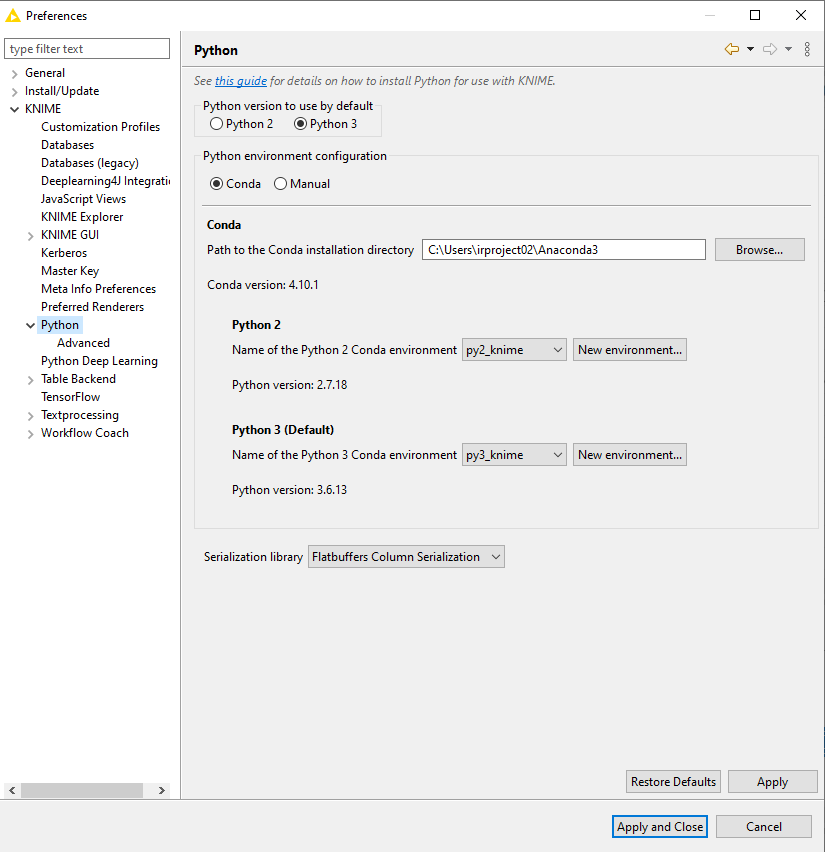Select Customization Profiles preferences

coord(101,127)
